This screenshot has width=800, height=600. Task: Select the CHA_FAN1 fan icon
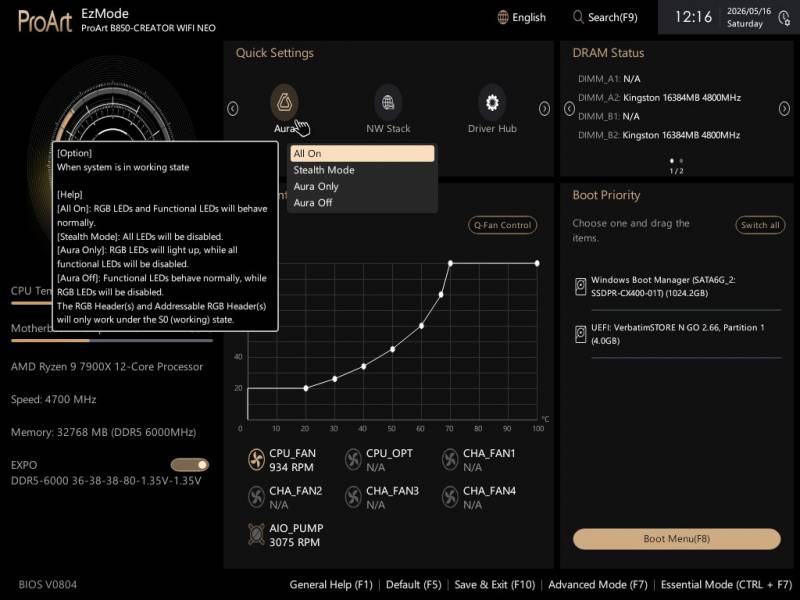(x=450, y=460)
